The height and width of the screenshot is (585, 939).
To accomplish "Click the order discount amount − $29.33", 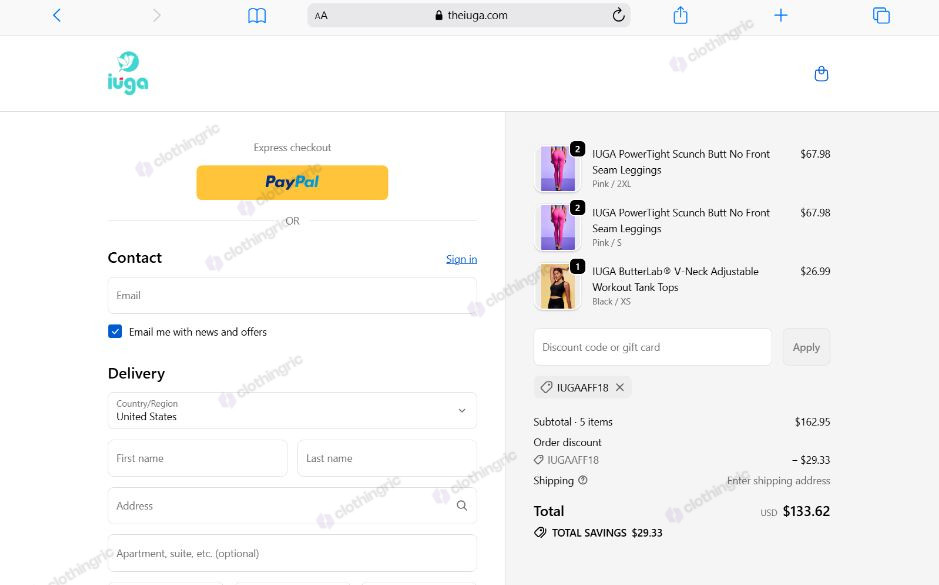I will tap(811, 460).
